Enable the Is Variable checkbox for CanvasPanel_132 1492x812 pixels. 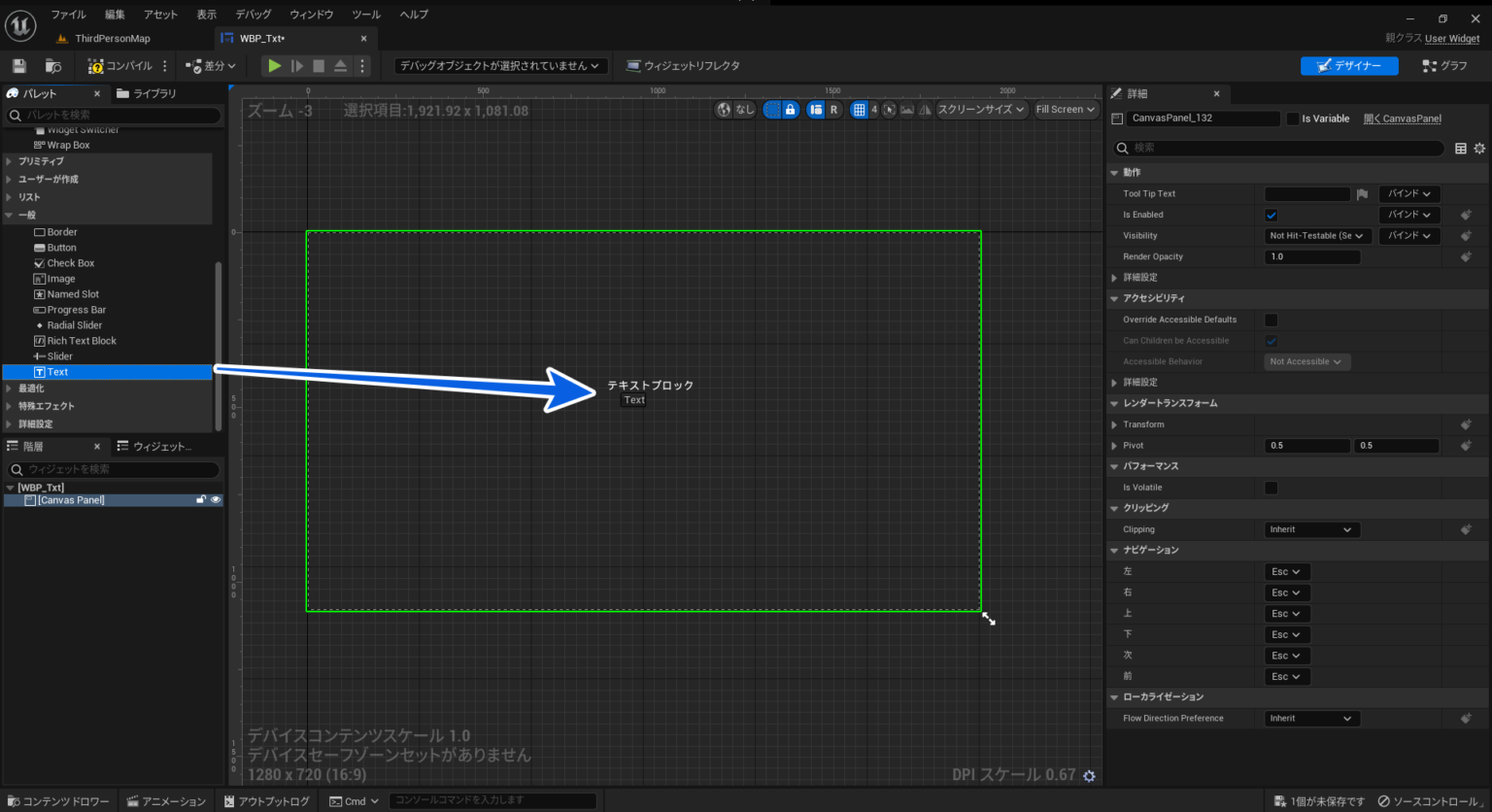1292,118
